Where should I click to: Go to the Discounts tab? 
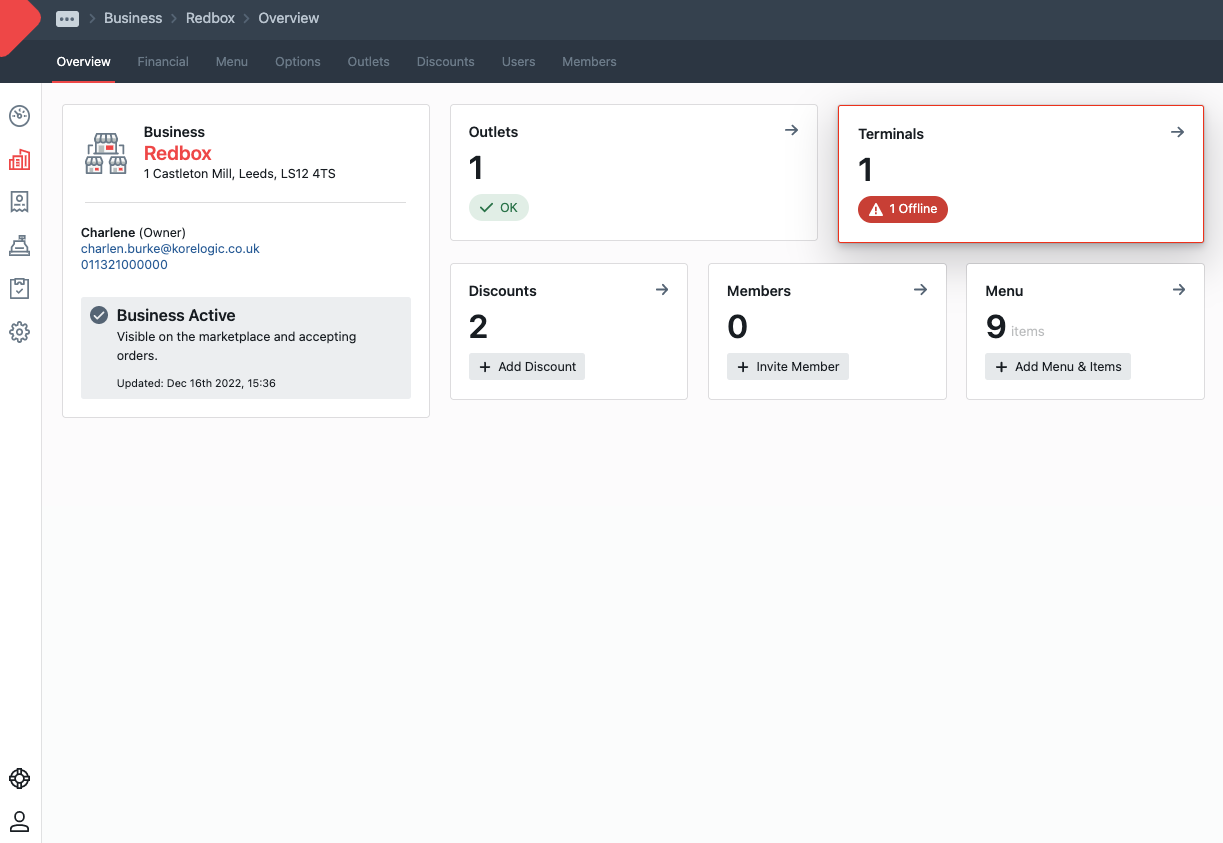click(x=445, y=62)
